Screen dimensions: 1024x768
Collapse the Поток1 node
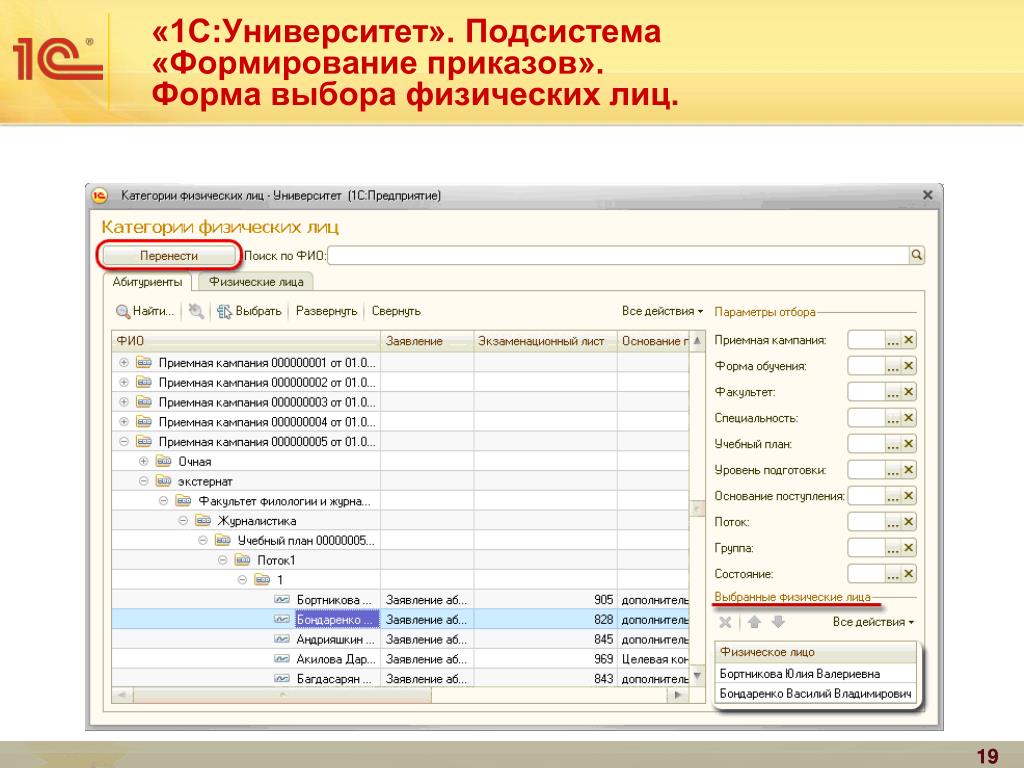pyautogui.click(x=223, y=560)
